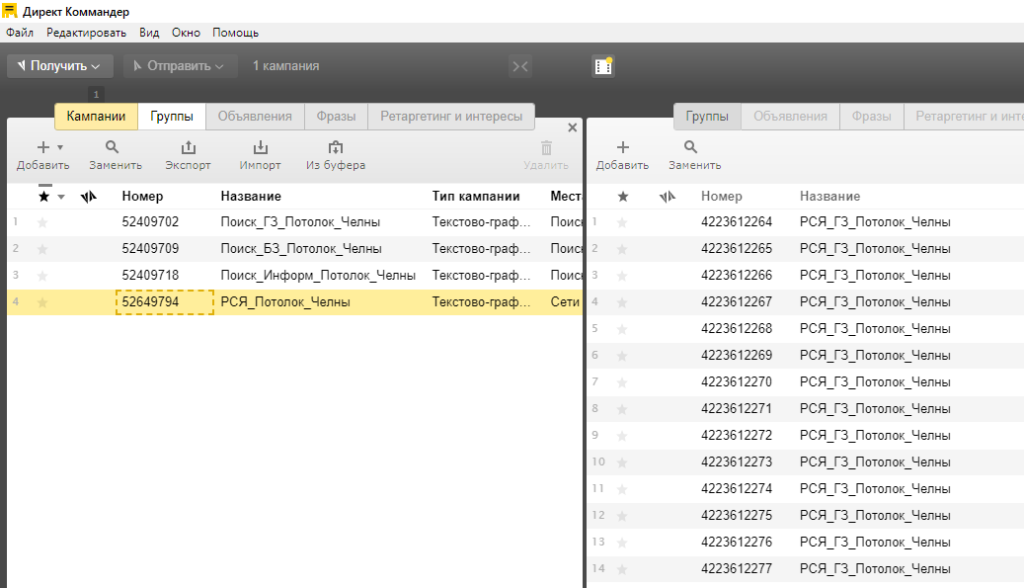Open the Файл menu
This screenshot has height=588, width=1024.
click(x=20, y=33)
